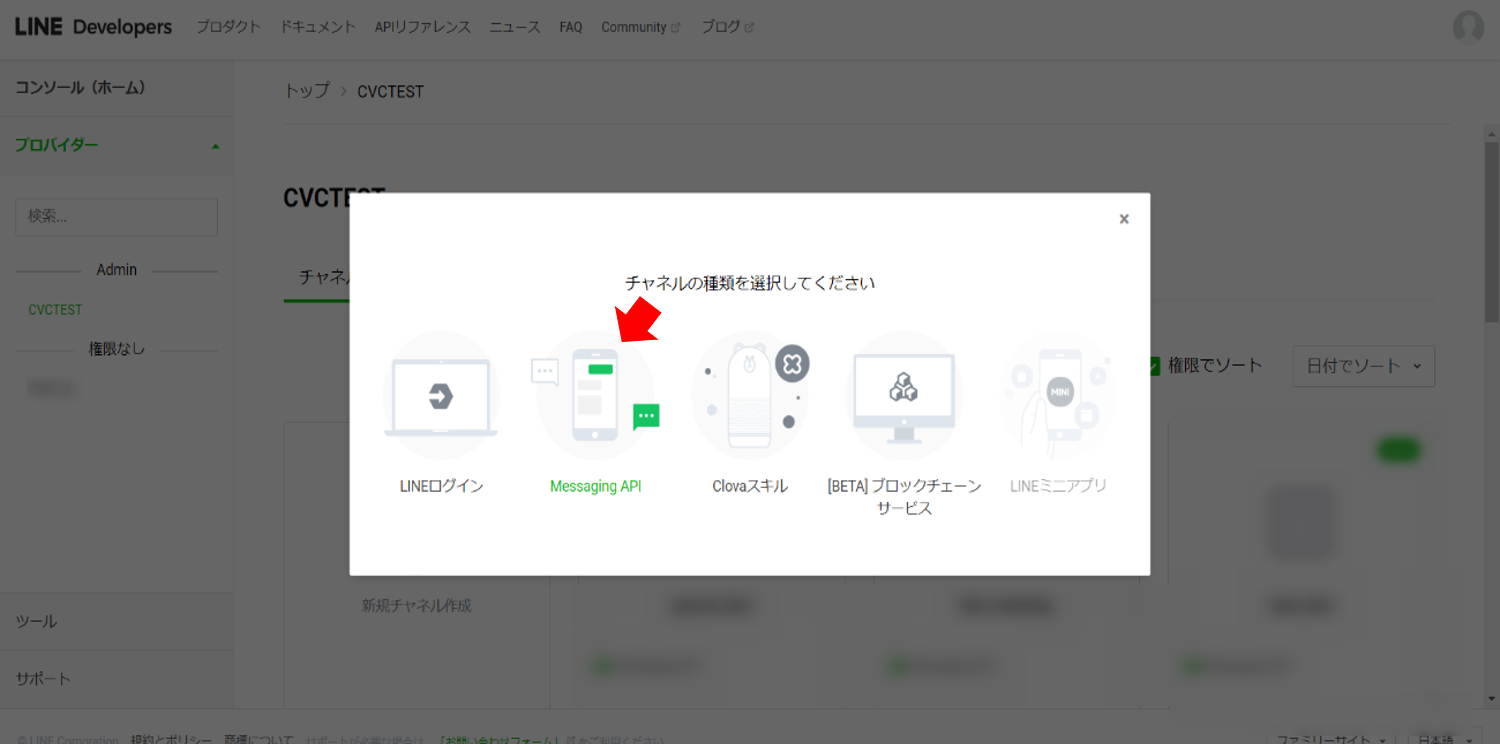Open the ファミリーサイト footer dropdown

coord(1331,740)
